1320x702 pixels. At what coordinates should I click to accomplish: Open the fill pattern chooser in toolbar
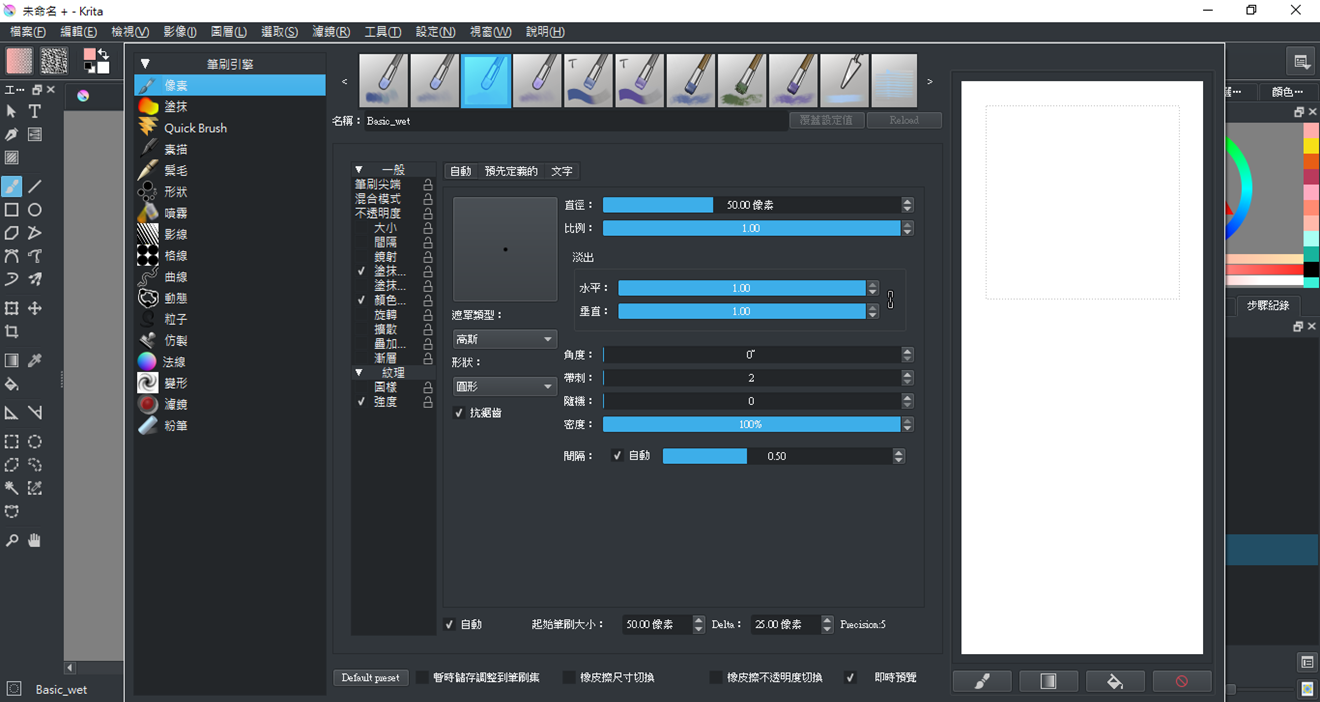(x=54, y=61)
